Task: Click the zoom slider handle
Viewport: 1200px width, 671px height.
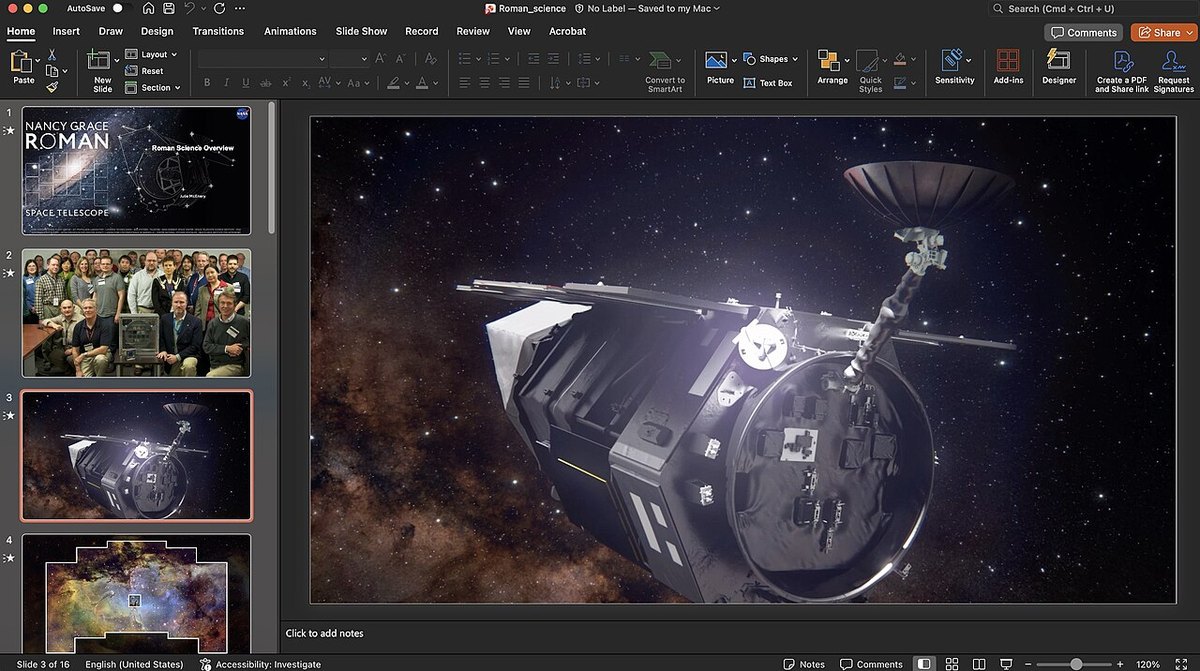Action: pyautogui.click(x=1076, y=664)
